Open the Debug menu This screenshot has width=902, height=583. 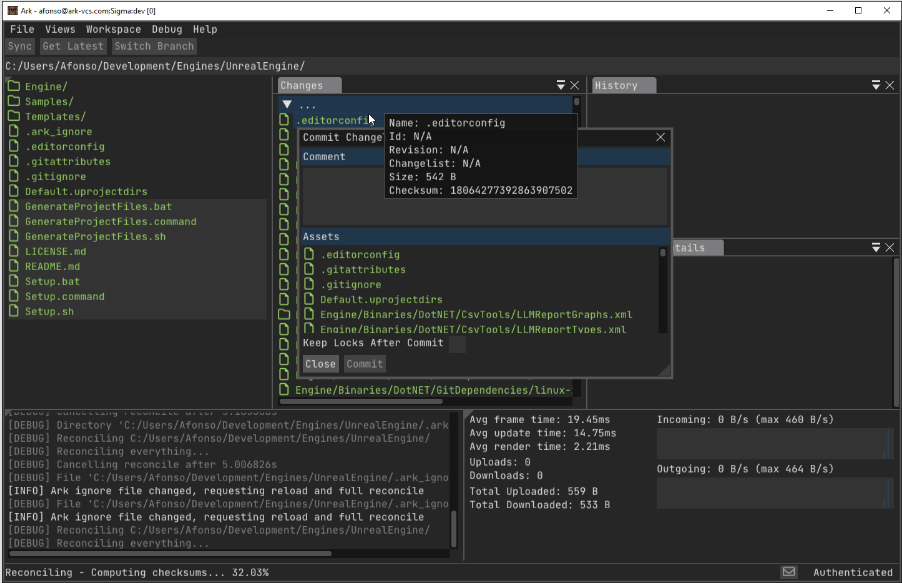[167, 29]
